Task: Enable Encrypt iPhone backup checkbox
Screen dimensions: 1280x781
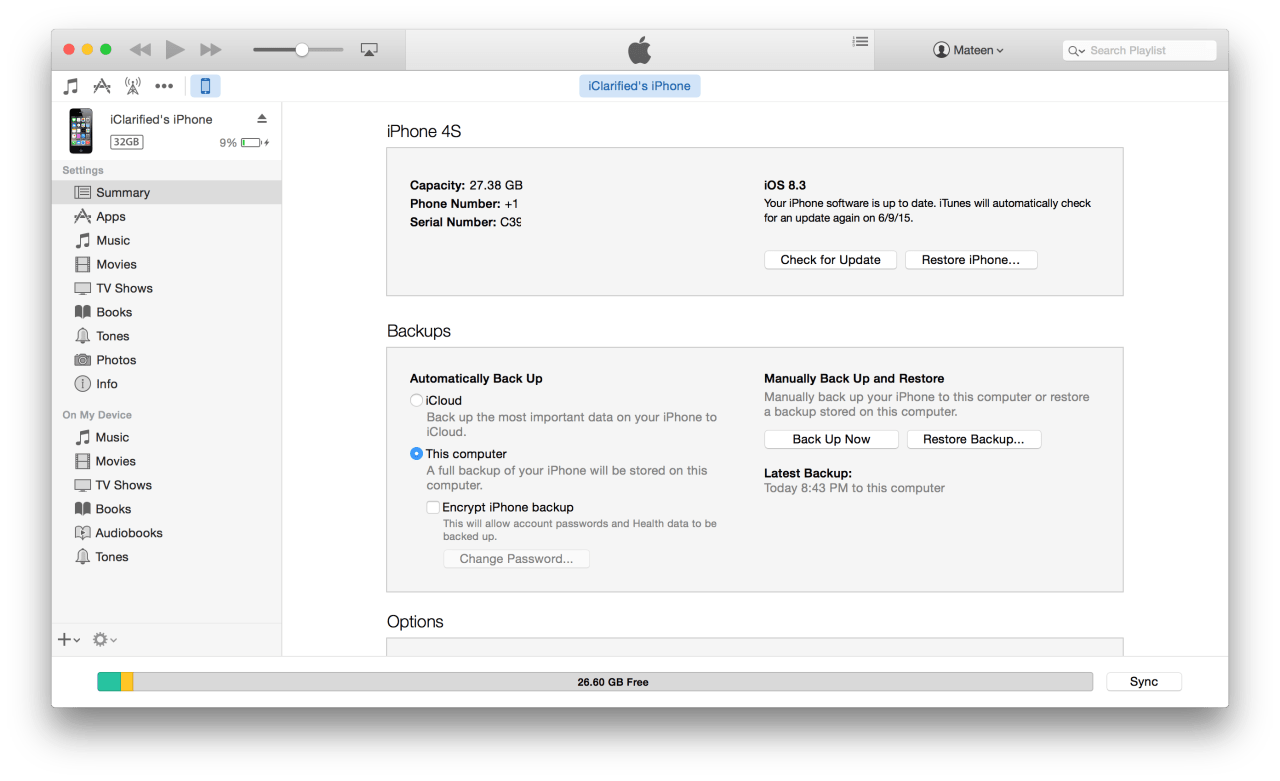Action: [433, 507]
